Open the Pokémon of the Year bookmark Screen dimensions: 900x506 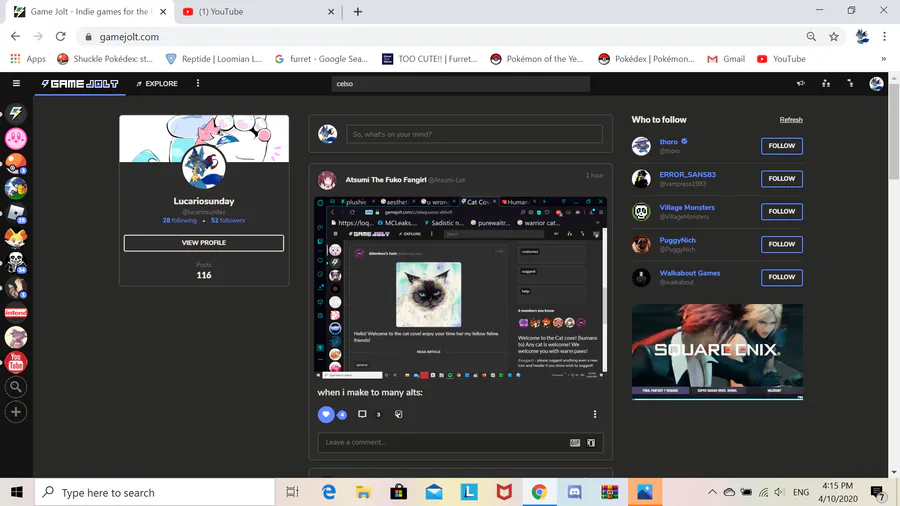(x=537, y=59)
